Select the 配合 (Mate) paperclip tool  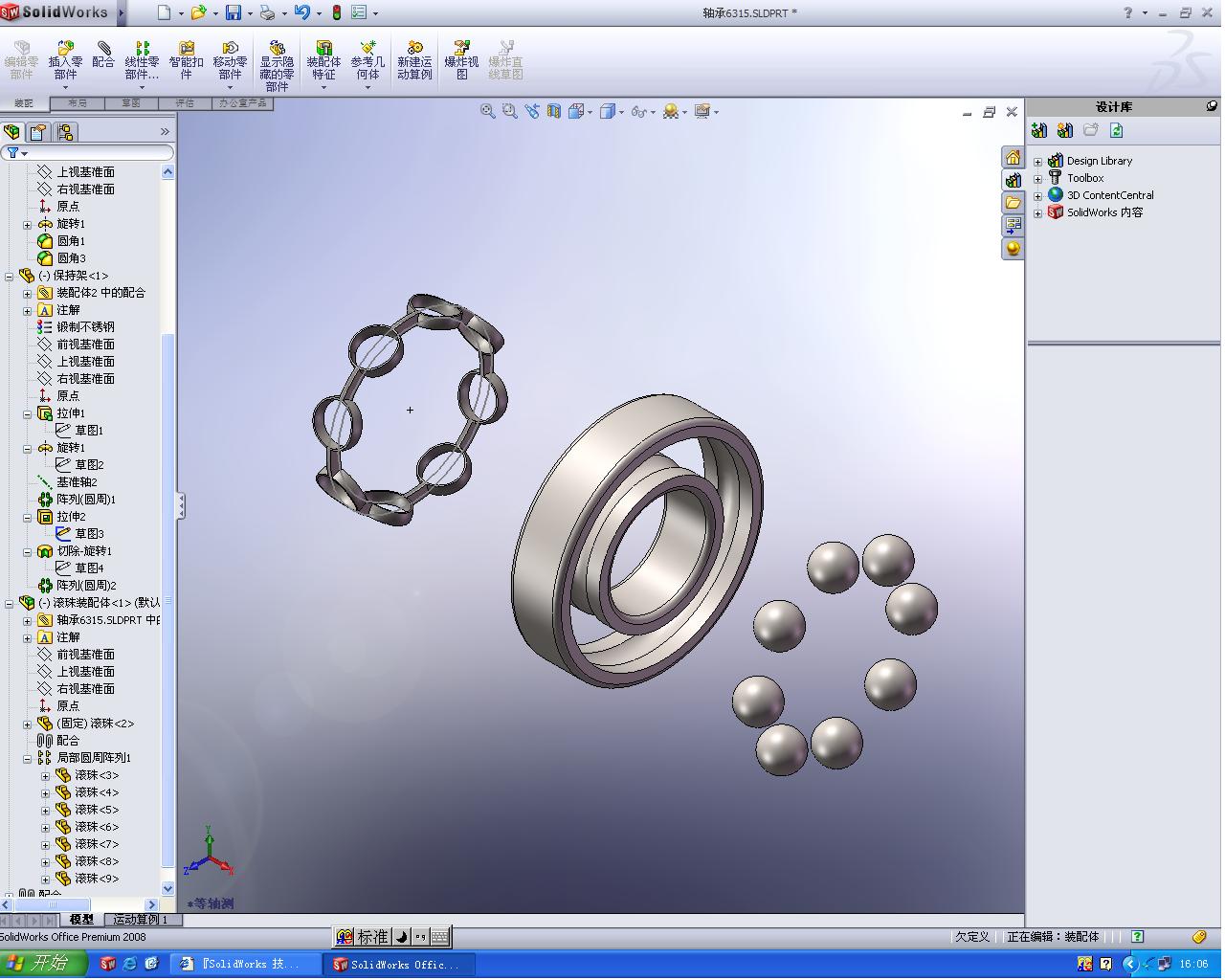[103, 56]
